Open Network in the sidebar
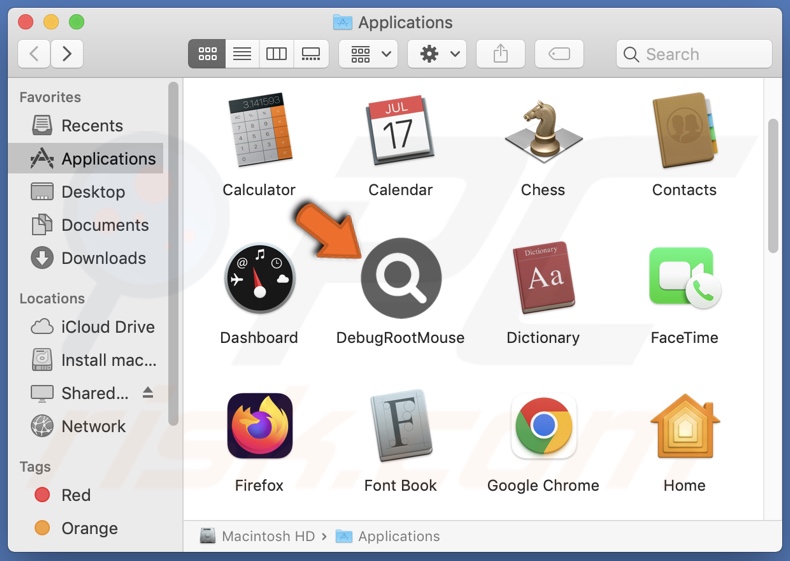 tap(86, 426)
